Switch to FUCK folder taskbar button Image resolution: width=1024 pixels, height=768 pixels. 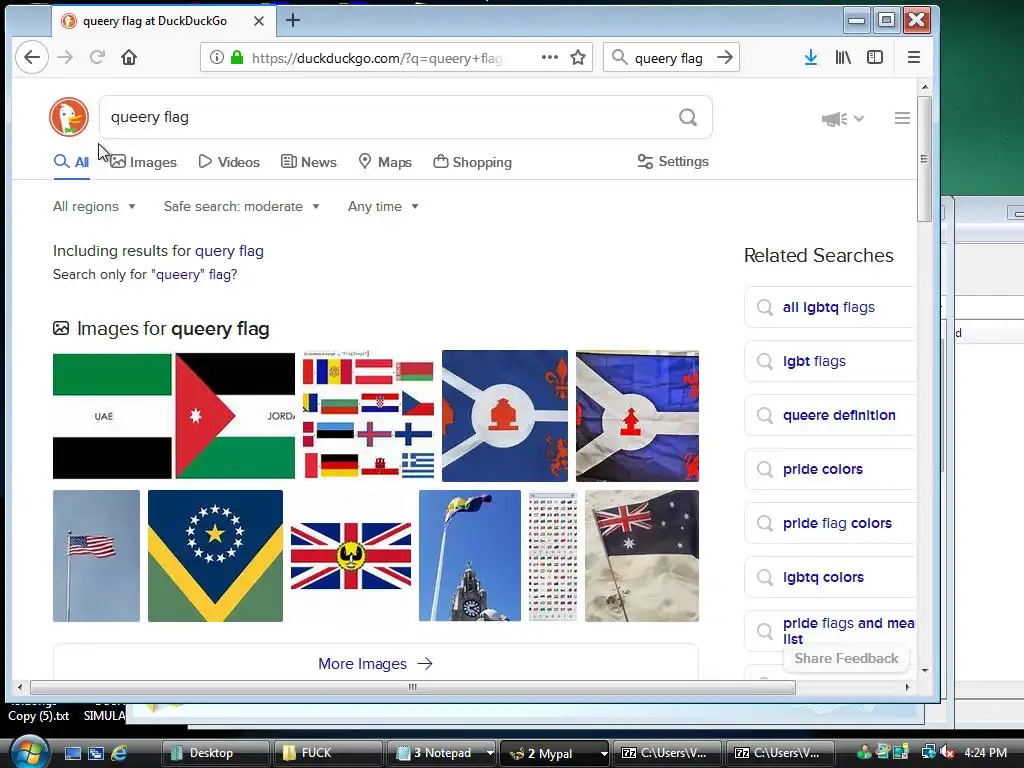(x=328, y=753)
